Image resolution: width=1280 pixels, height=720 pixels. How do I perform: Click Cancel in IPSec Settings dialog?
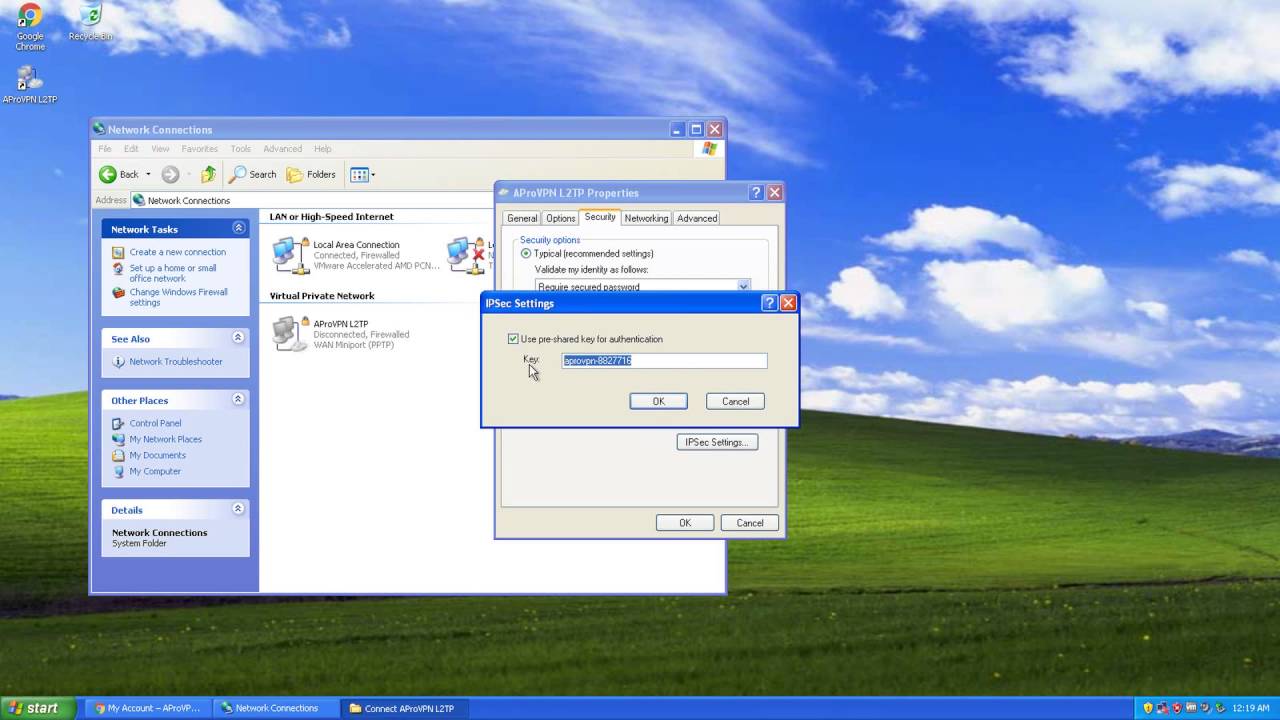[x=735, y=401]
